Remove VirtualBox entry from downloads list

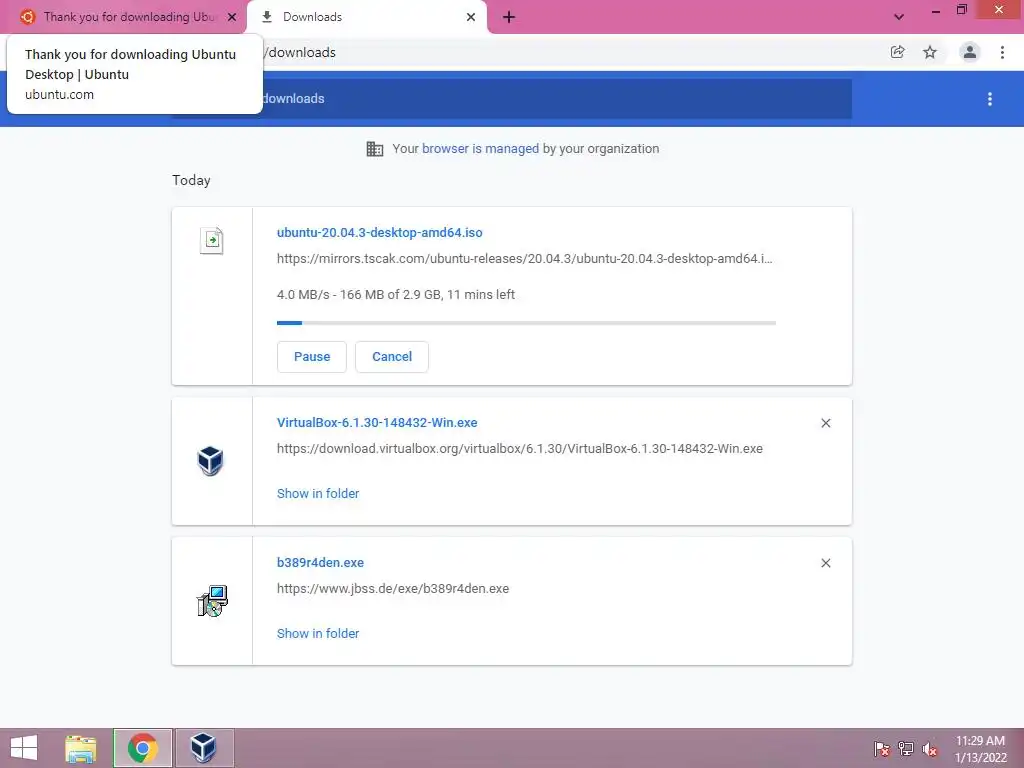click(x=825, y=423)
